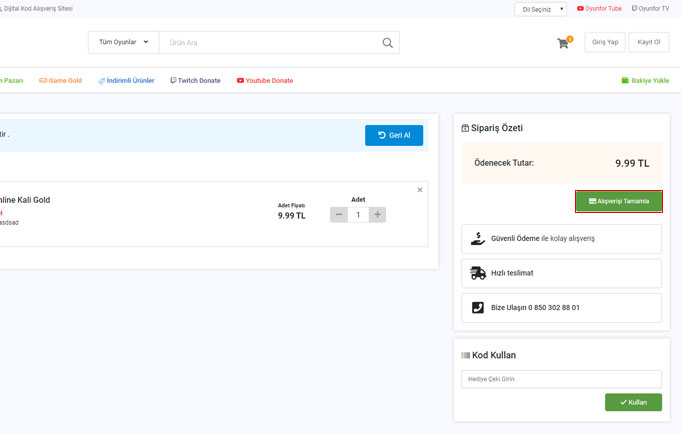Open the Tüm Oyunlar dropdown

coord(123,43)
